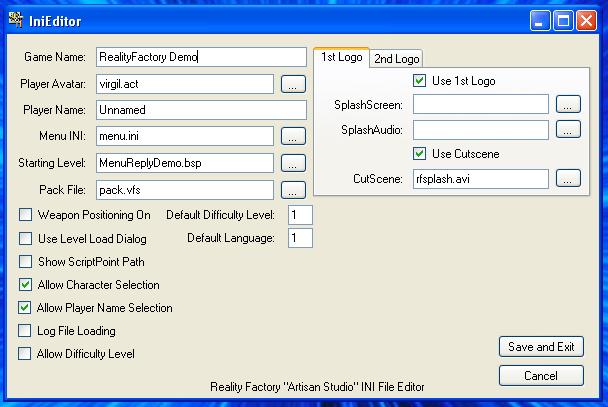
Task: Click the Player Name input field
Action: tap(201, 110)
